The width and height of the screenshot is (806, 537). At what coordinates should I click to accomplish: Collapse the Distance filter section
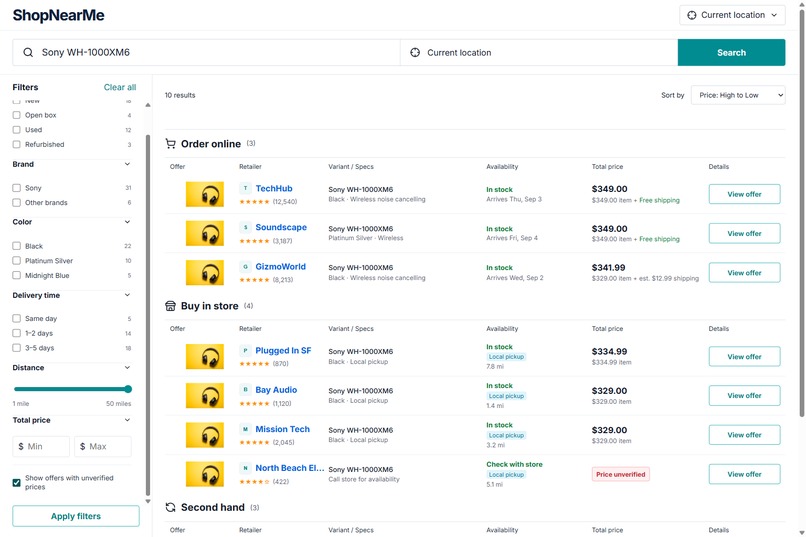(127, 367)
